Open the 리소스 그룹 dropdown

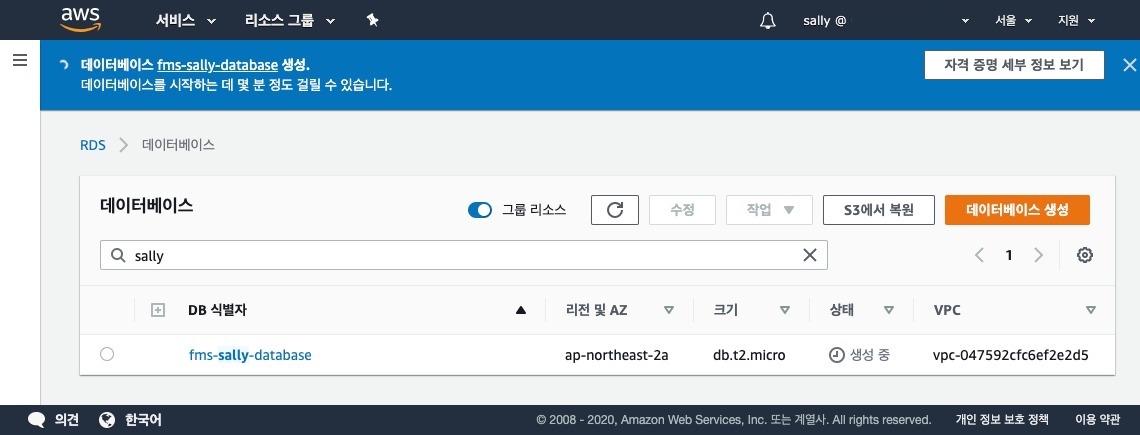click(290, 20)
